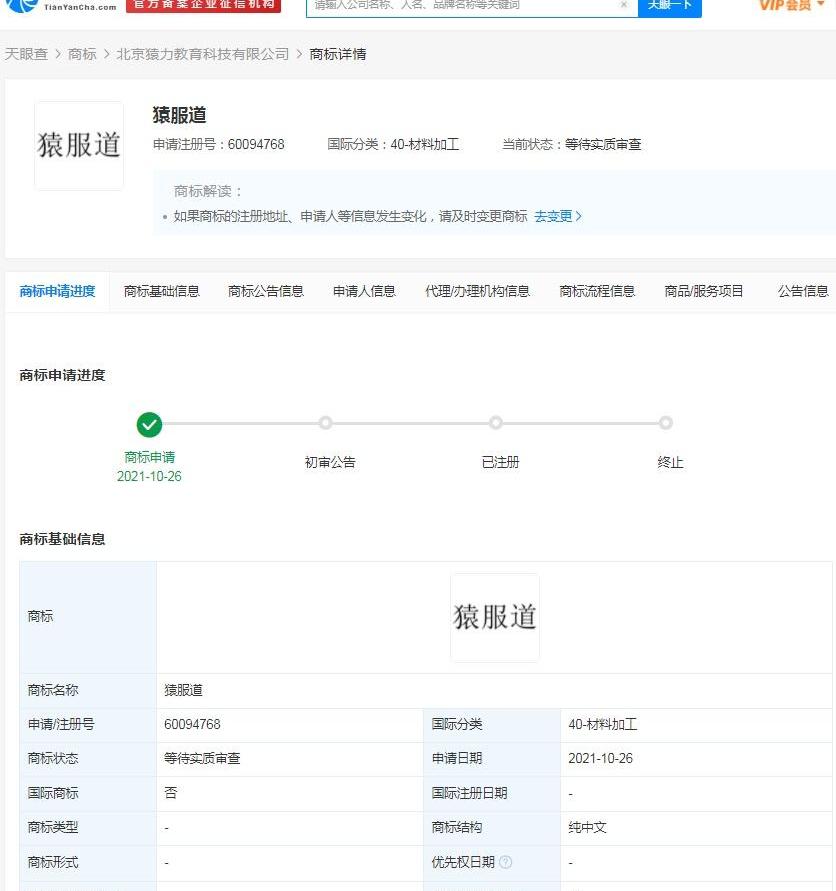Screen dimensions: 836x891
Task: Switch to the 商标基础信息 tab
Action: [161, 292]
